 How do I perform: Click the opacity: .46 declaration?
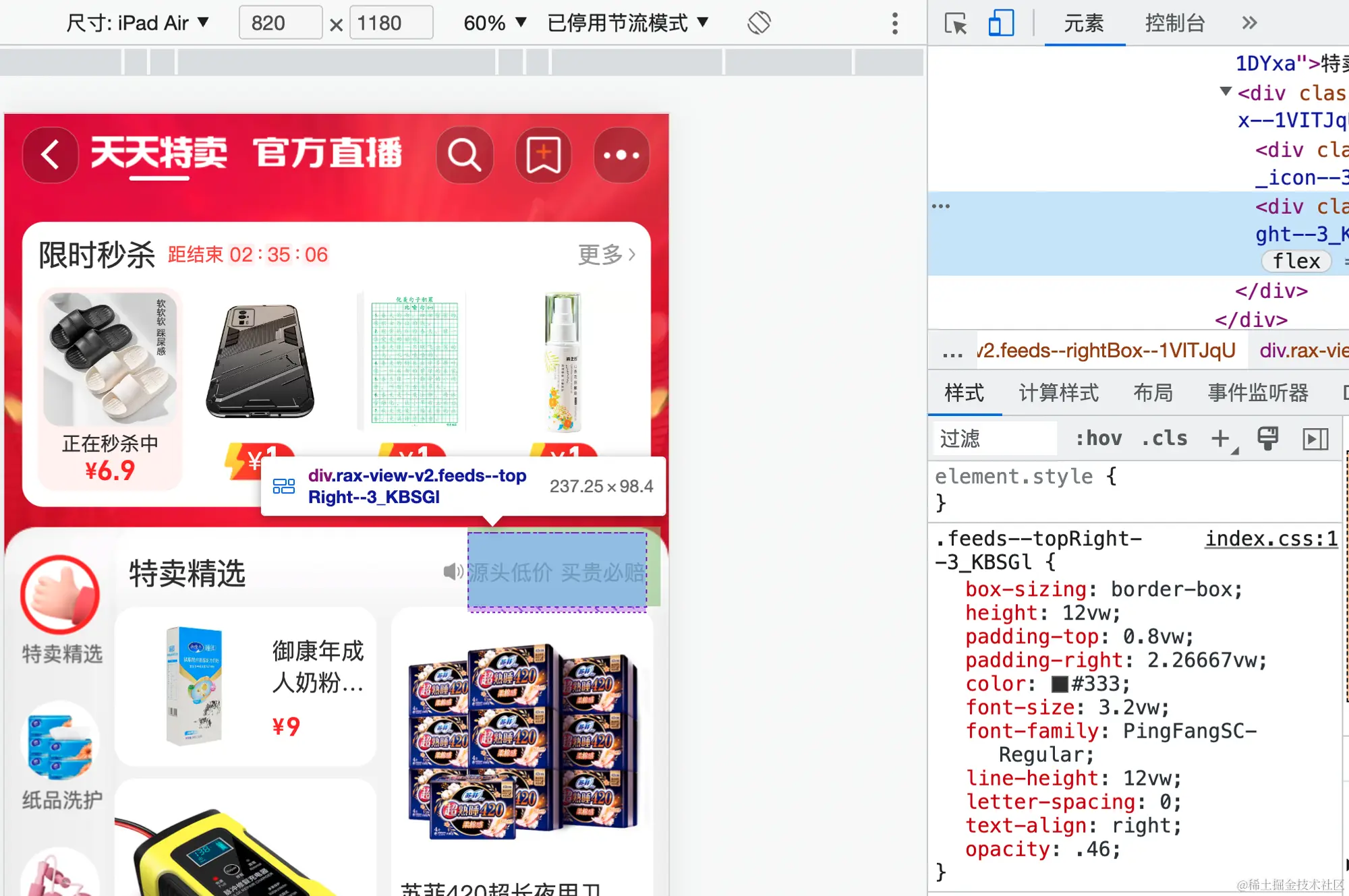[x=1043, y=849]
